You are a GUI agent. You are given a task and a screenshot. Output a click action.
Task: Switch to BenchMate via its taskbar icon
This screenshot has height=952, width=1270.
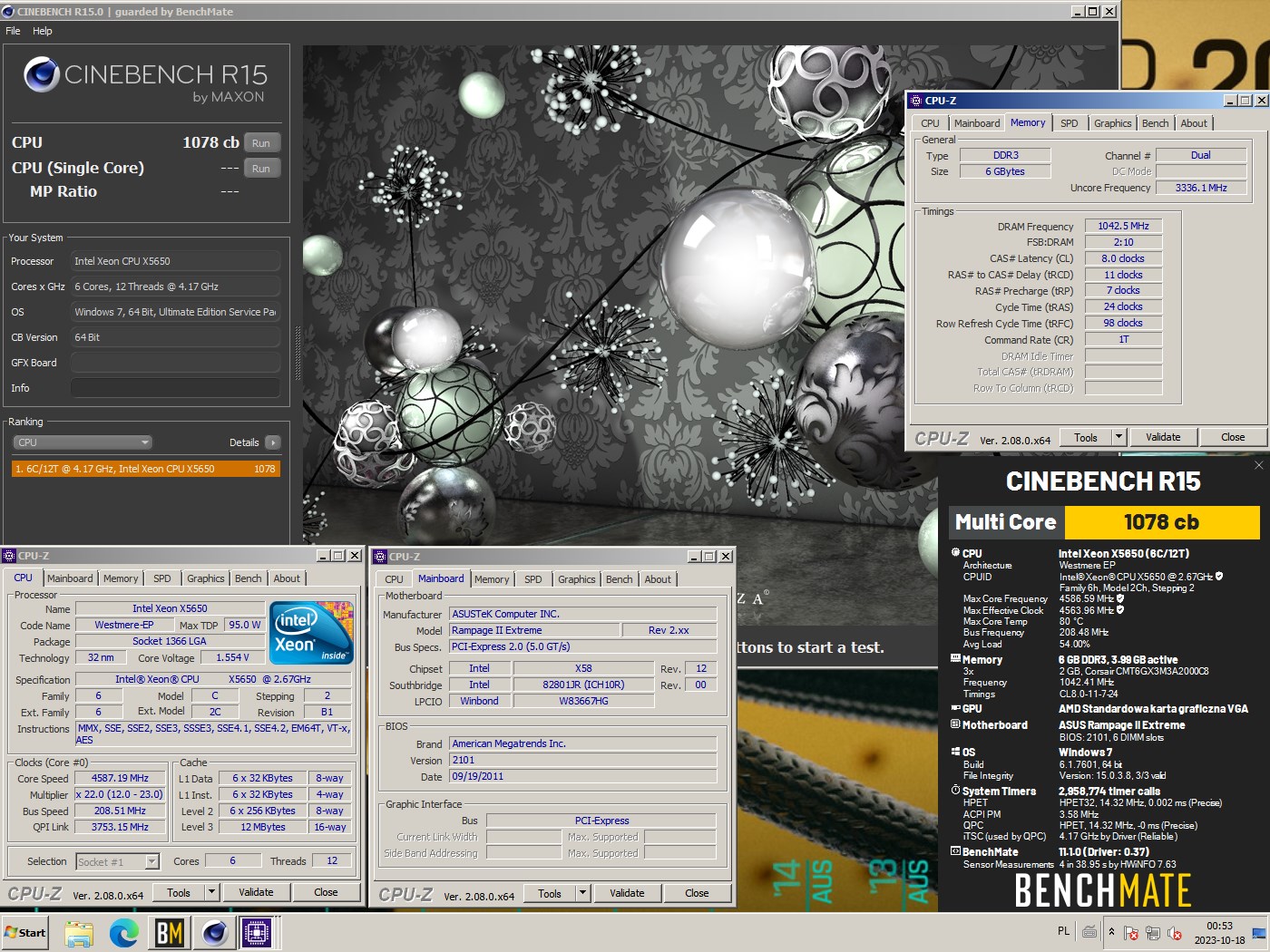(x=170, y=932)
